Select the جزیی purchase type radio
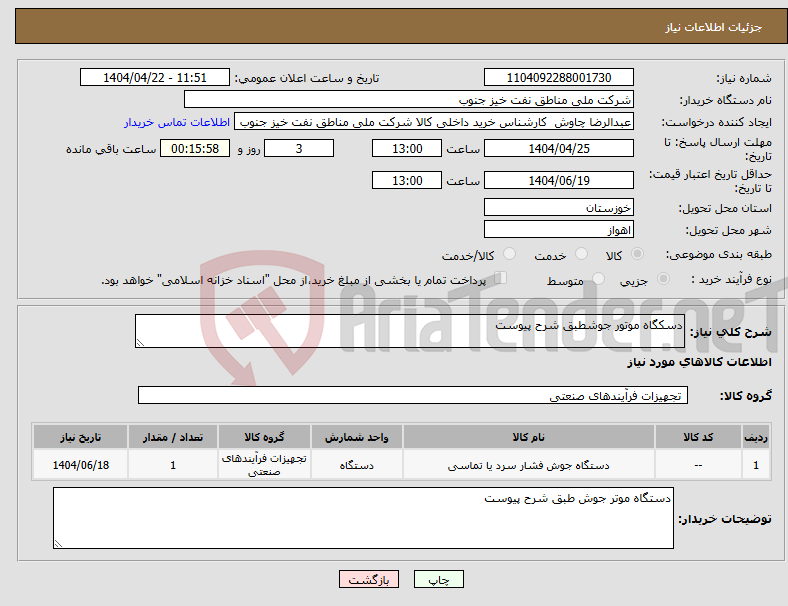This screenshot has width=788, height=606. 663,278
